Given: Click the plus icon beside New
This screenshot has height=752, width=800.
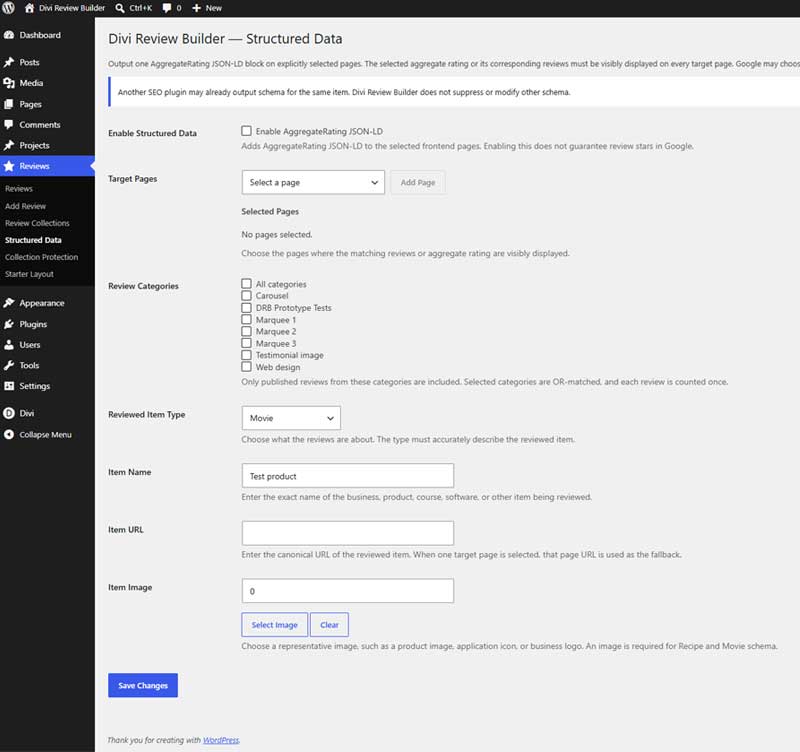Looking at the screenshot, I should 196,8.
